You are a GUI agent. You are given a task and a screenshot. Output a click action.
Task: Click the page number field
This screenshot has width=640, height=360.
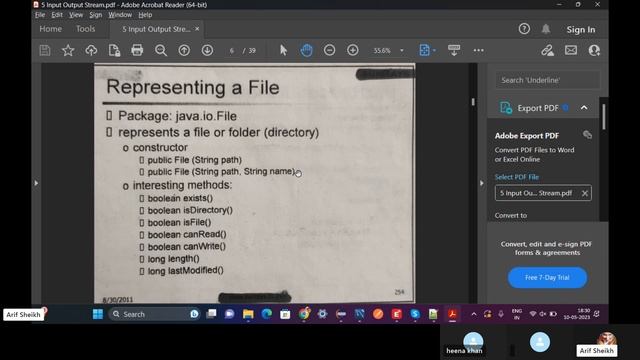232,51
